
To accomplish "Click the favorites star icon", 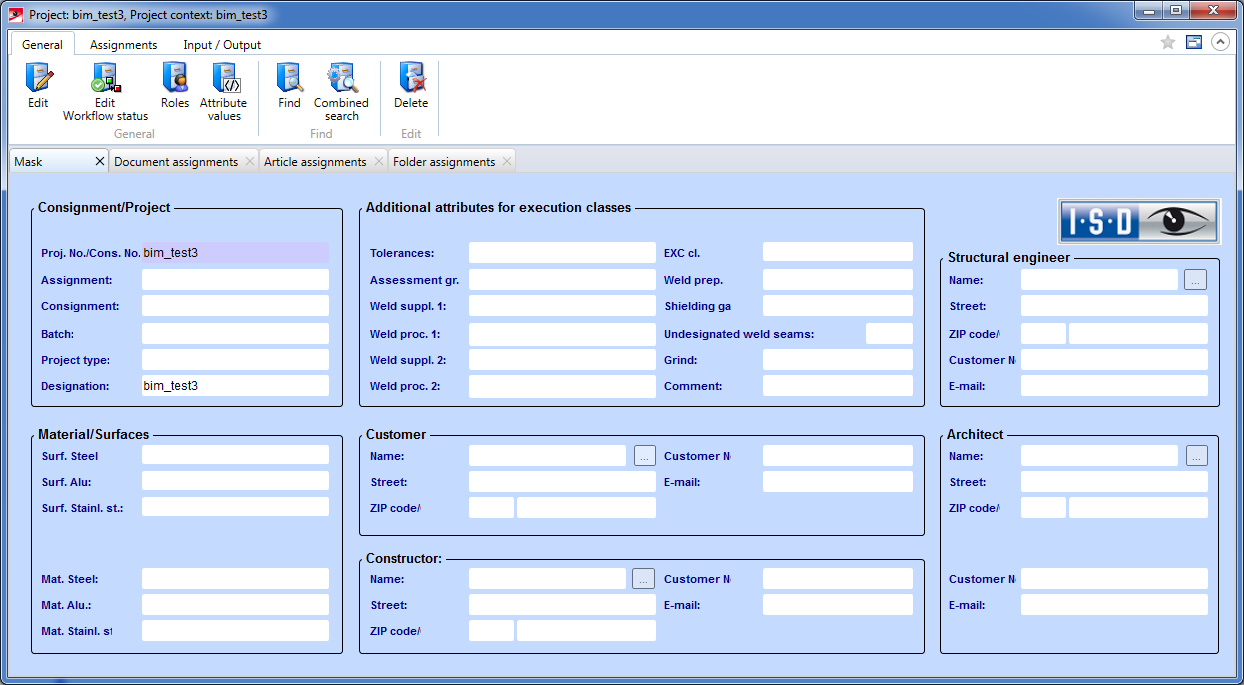I will (x=1167, y=42).
